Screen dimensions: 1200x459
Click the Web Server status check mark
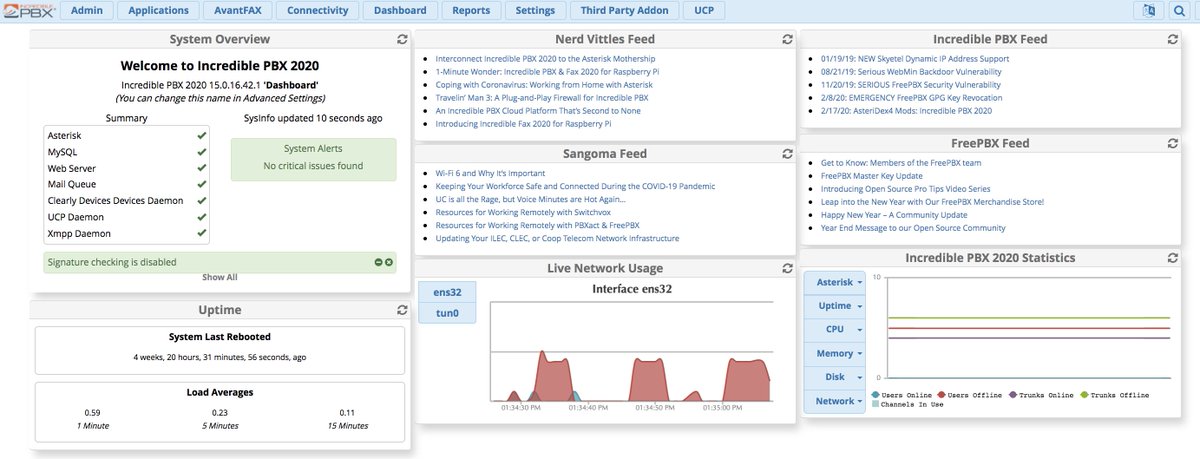202,168
